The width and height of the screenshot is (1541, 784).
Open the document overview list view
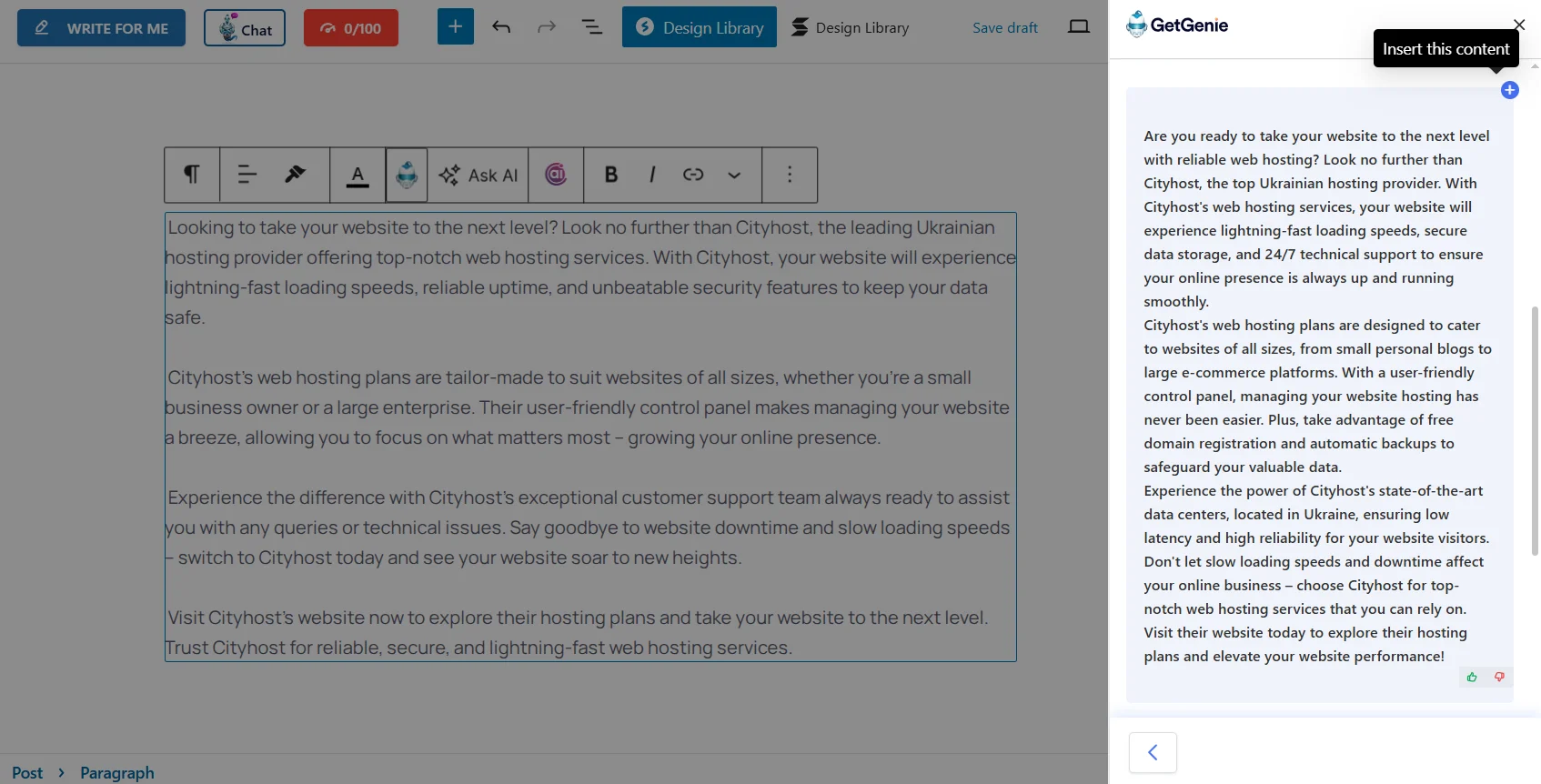pyautogui.click(x=592, y=27)
